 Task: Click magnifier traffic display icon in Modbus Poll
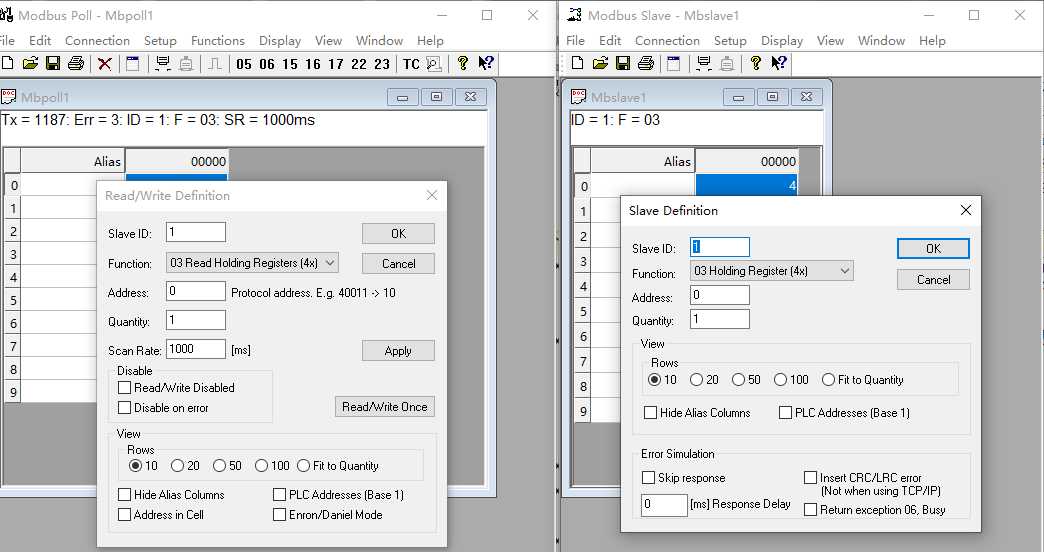tap(433, 64)
